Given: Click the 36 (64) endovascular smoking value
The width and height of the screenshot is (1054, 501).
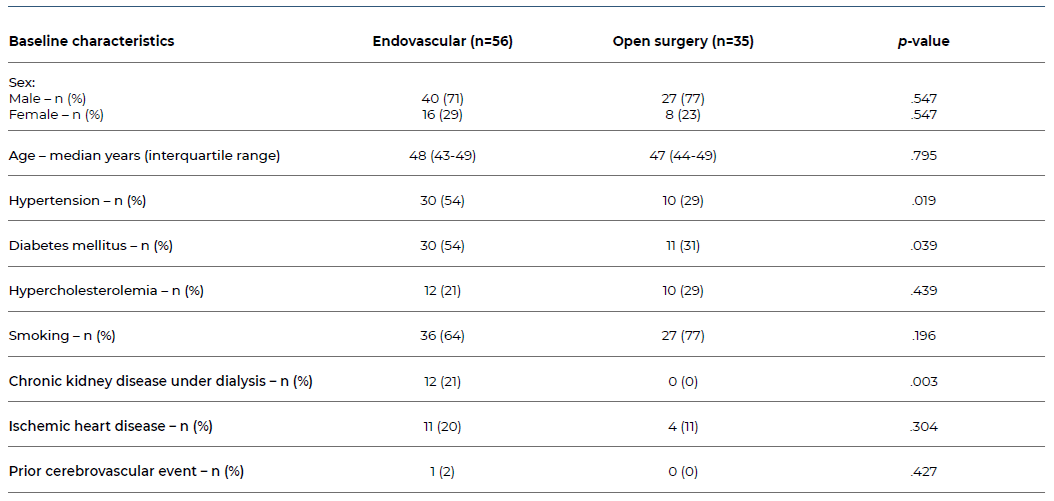Looking at the screenshot, I should [442, 336].
